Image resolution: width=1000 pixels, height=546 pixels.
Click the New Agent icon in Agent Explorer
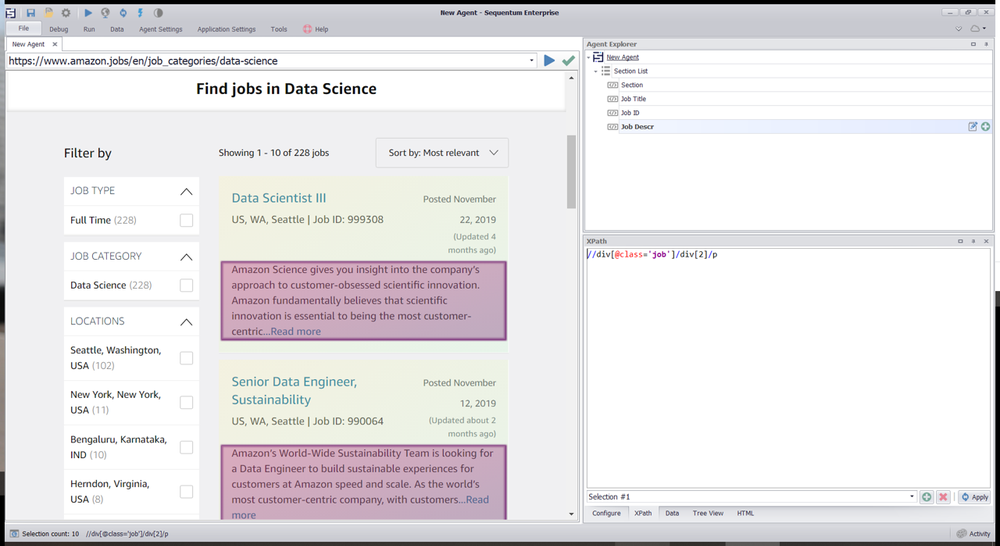(x=598, y=57)
